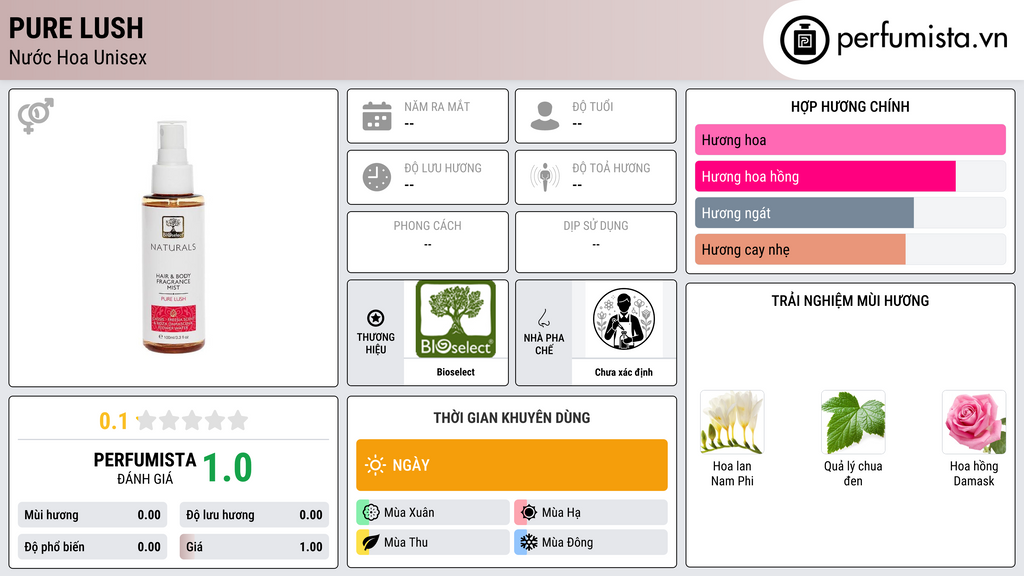Screen dimensions: 1024x576
Task: Click the Mùa Đông season label
Action: pos(568,542)
